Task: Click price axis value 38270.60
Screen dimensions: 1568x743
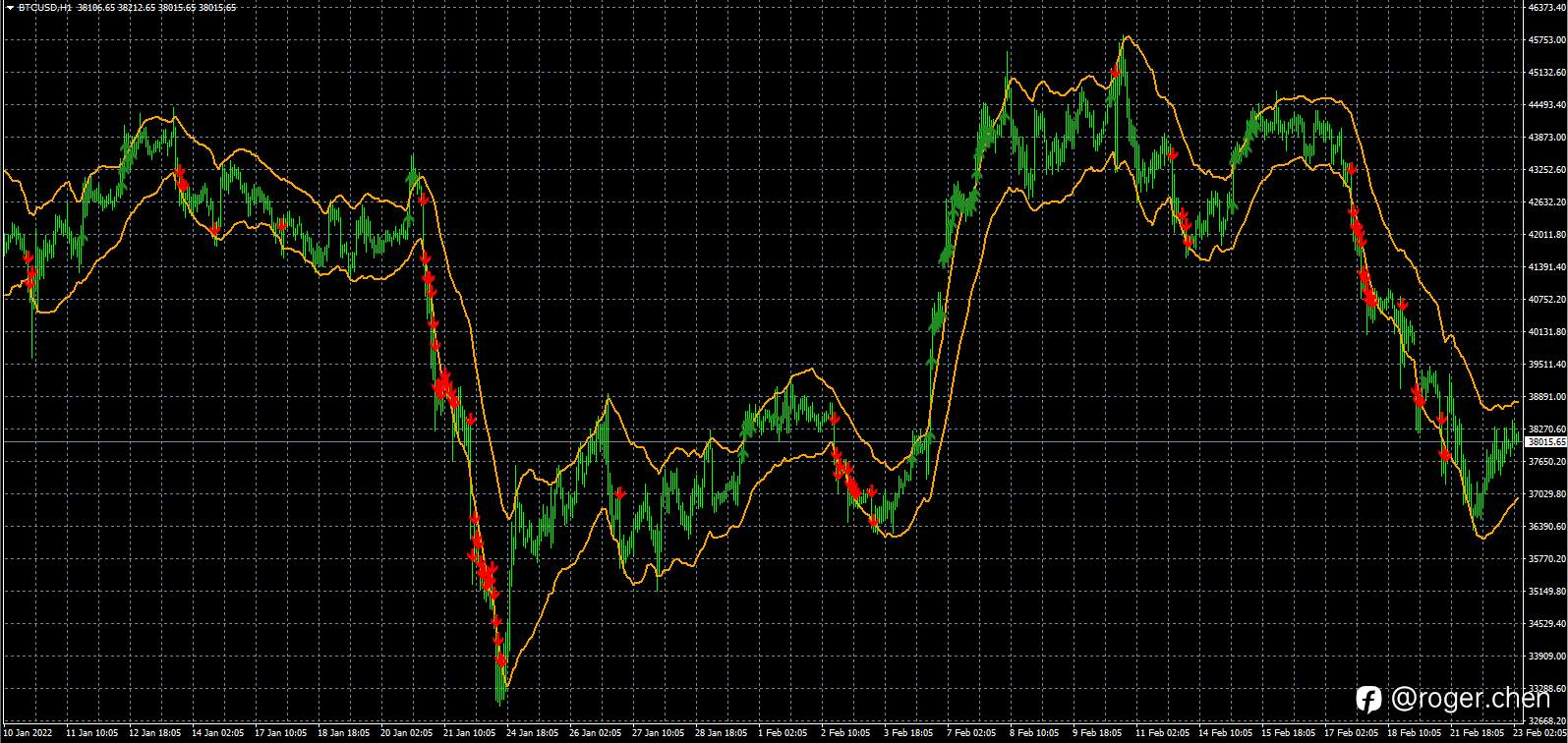Action: 1546,429
